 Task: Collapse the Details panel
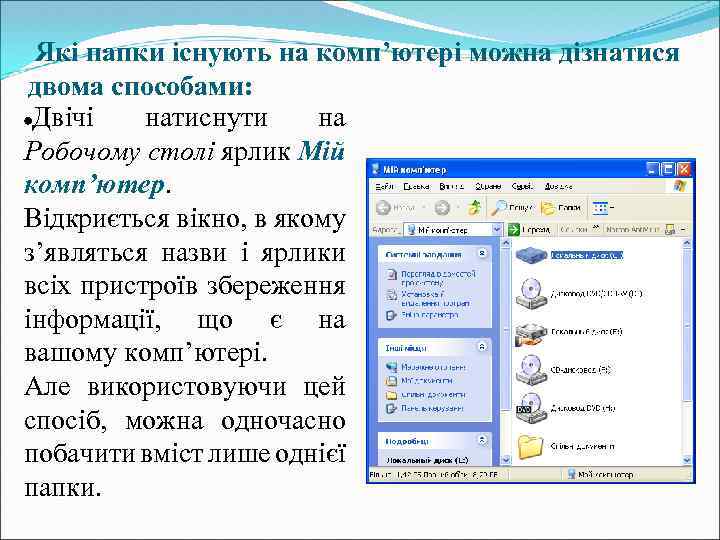482,440
